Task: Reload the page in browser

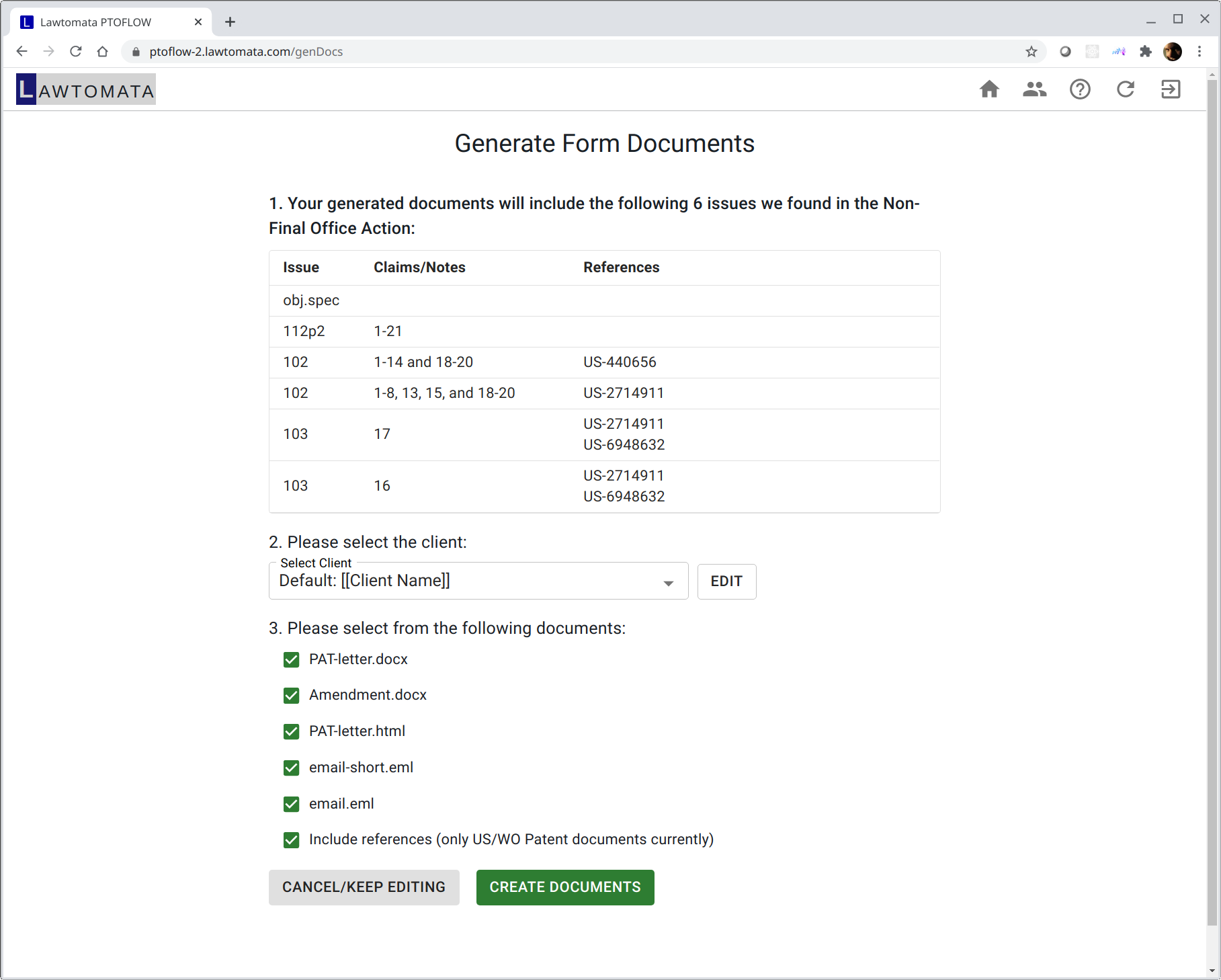Action: (x=75, y=52)
